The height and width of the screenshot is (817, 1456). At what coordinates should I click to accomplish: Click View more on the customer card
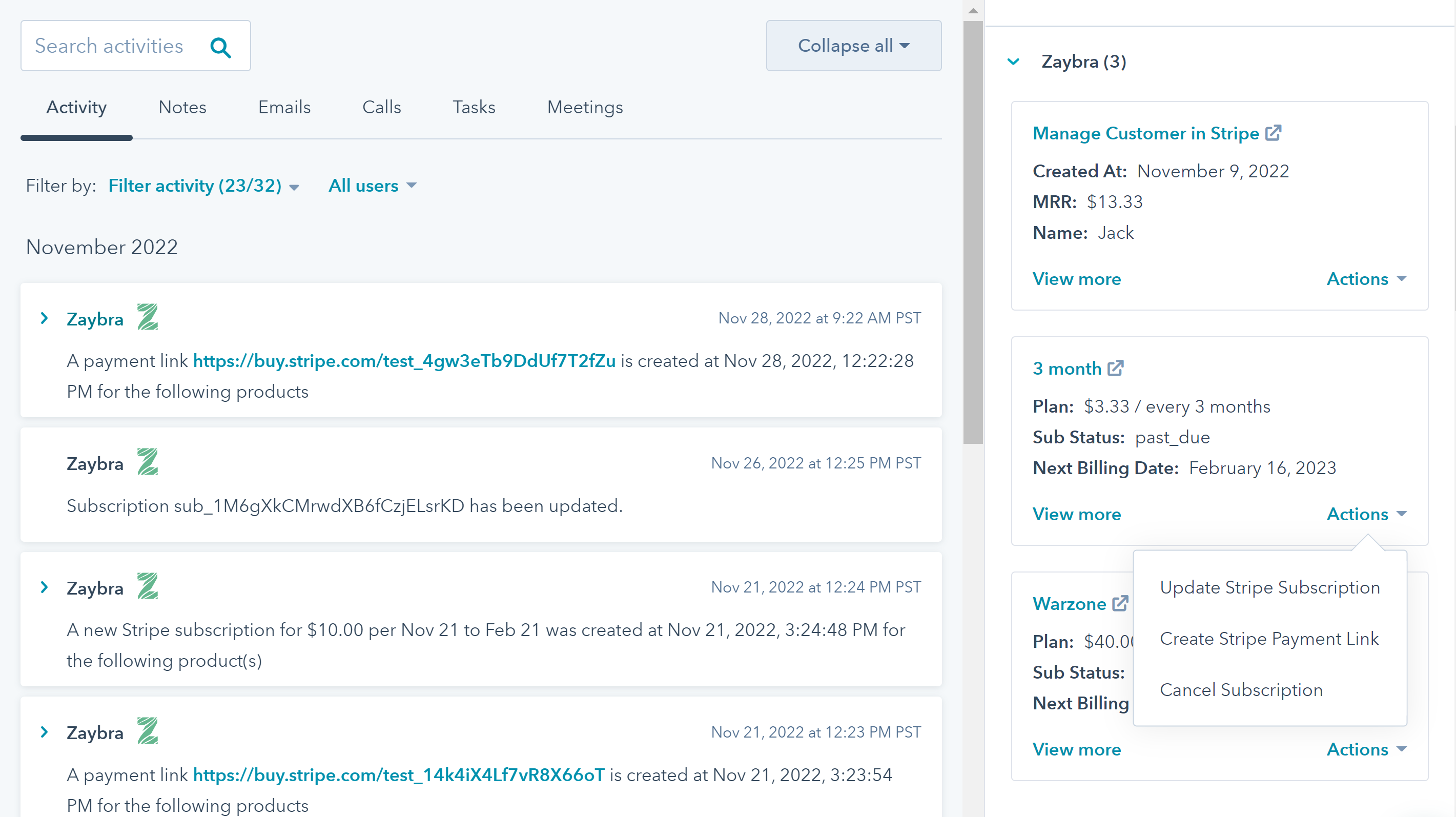pos(1076,279)
